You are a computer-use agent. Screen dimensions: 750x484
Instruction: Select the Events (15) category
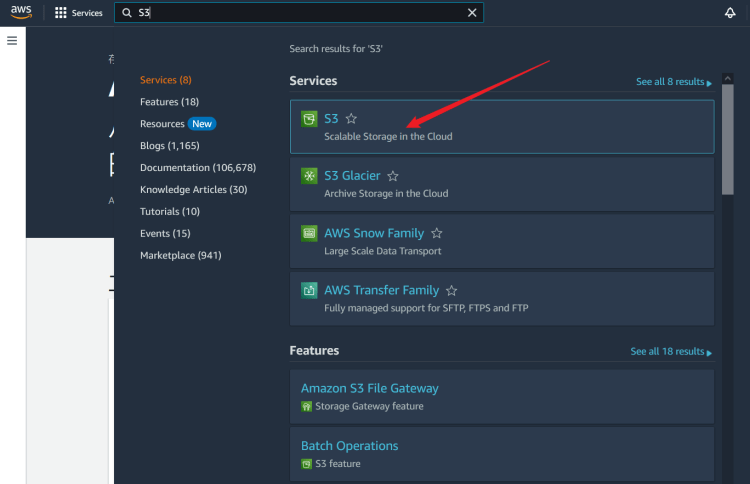point(165,233)
